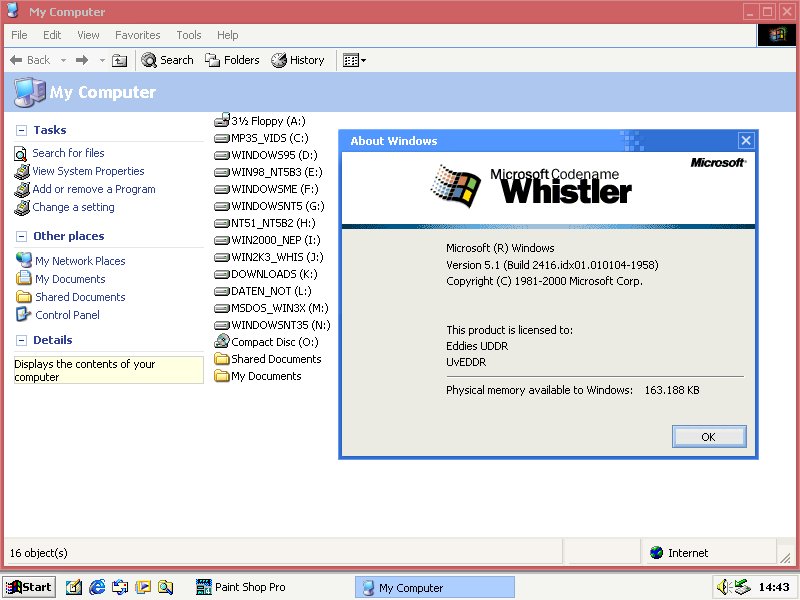Click the Up folder toolbar icon
Screen dimensions: 800x600
click(120, 60)
